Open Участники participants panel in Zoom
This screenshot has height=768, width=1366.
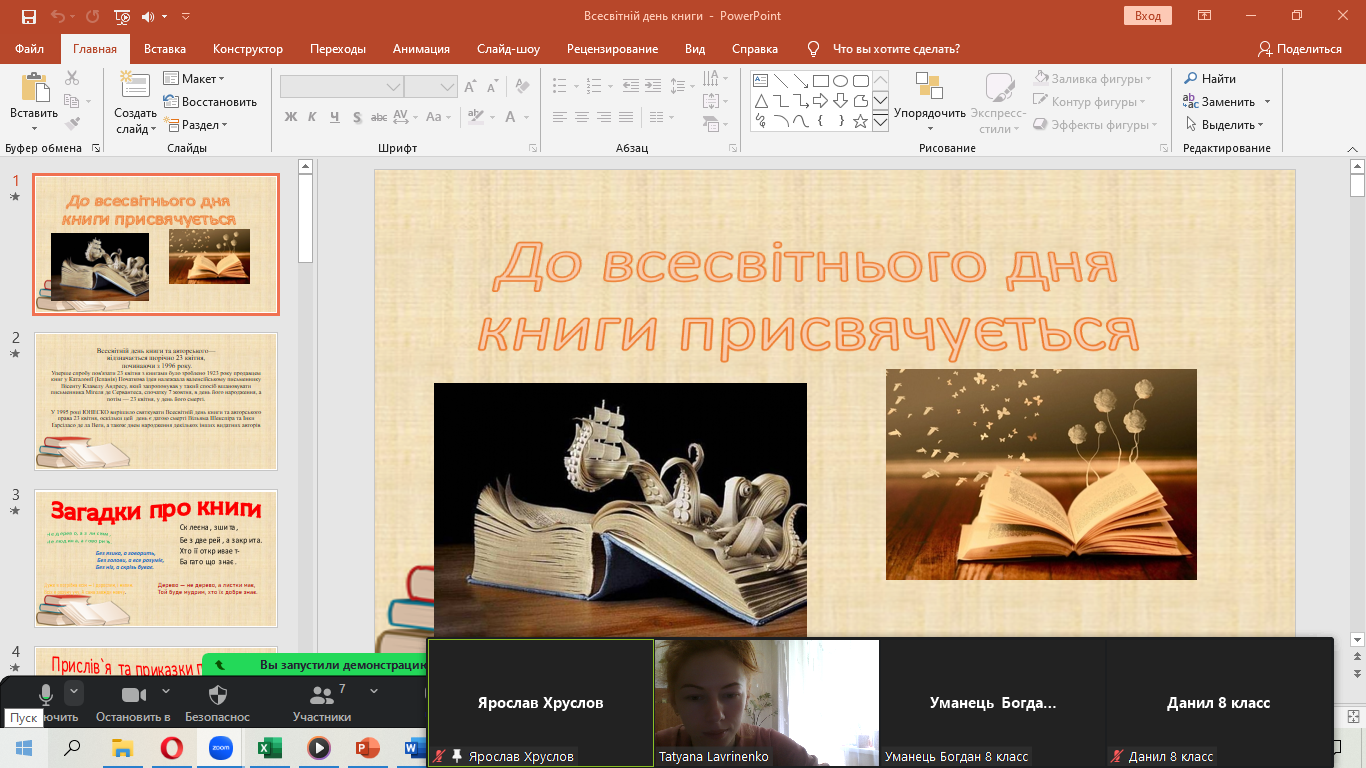click(x=322, y=702)
